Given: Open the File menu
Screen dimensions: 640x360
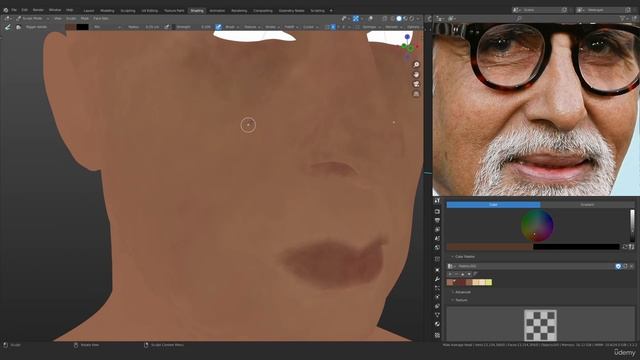Looking at the screenshot, I should coord(14,10).
